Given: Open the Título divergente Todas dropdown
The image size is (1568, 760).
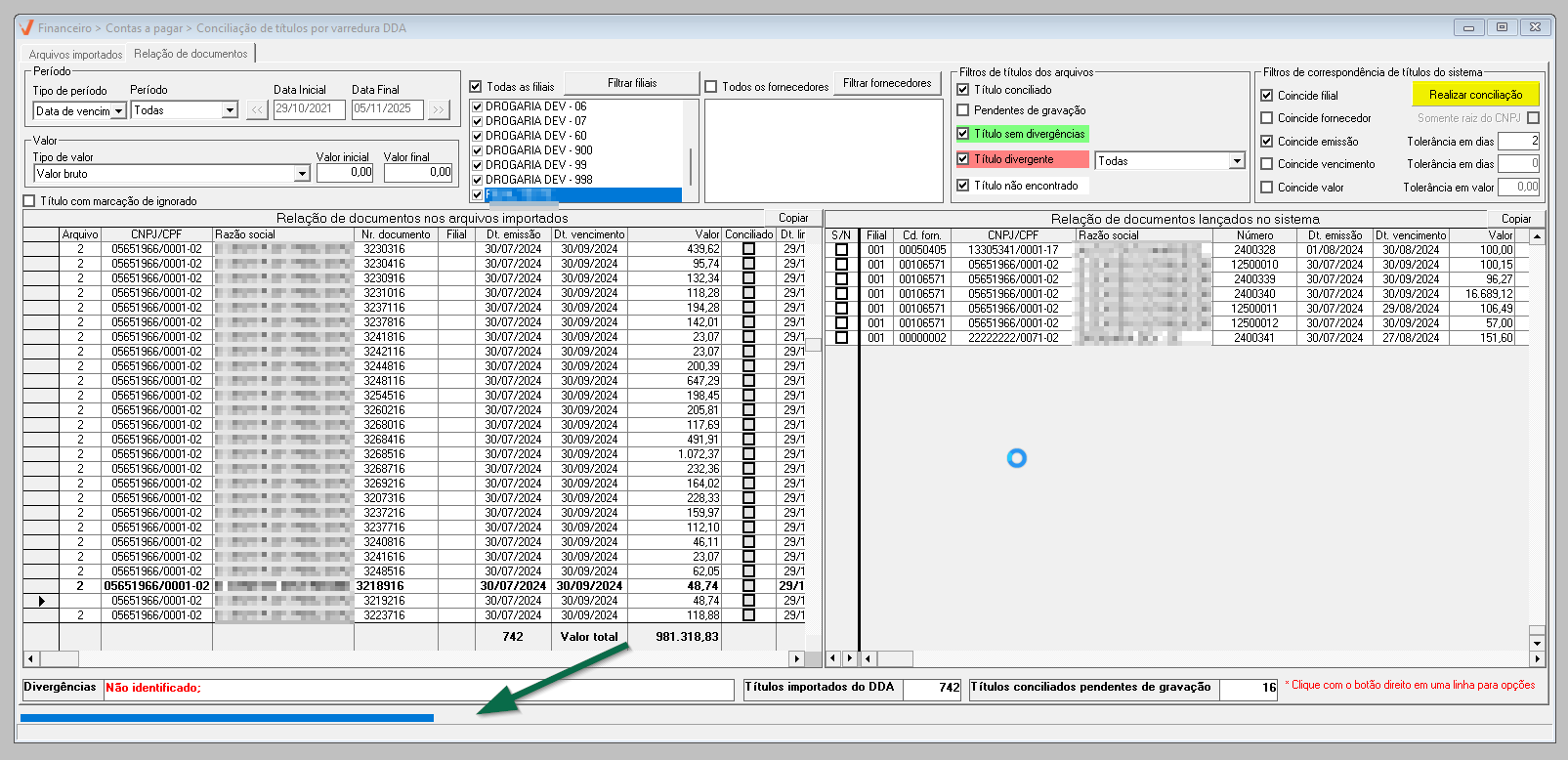Looking at the screenshot, I should click(1237, 161).
